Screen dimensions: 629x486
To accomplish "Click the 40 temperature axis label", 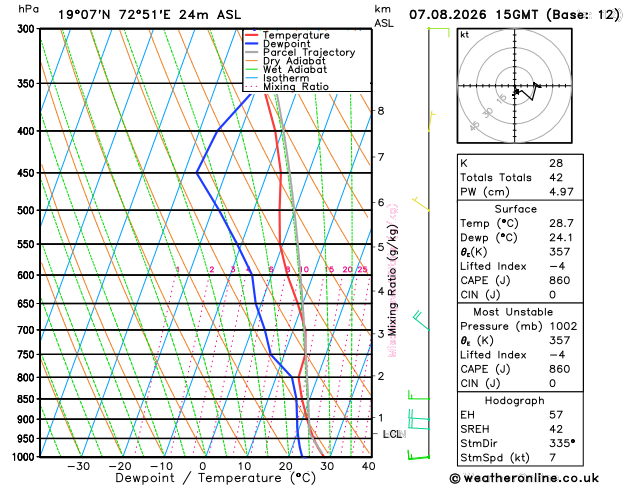I will coord(369,466).
